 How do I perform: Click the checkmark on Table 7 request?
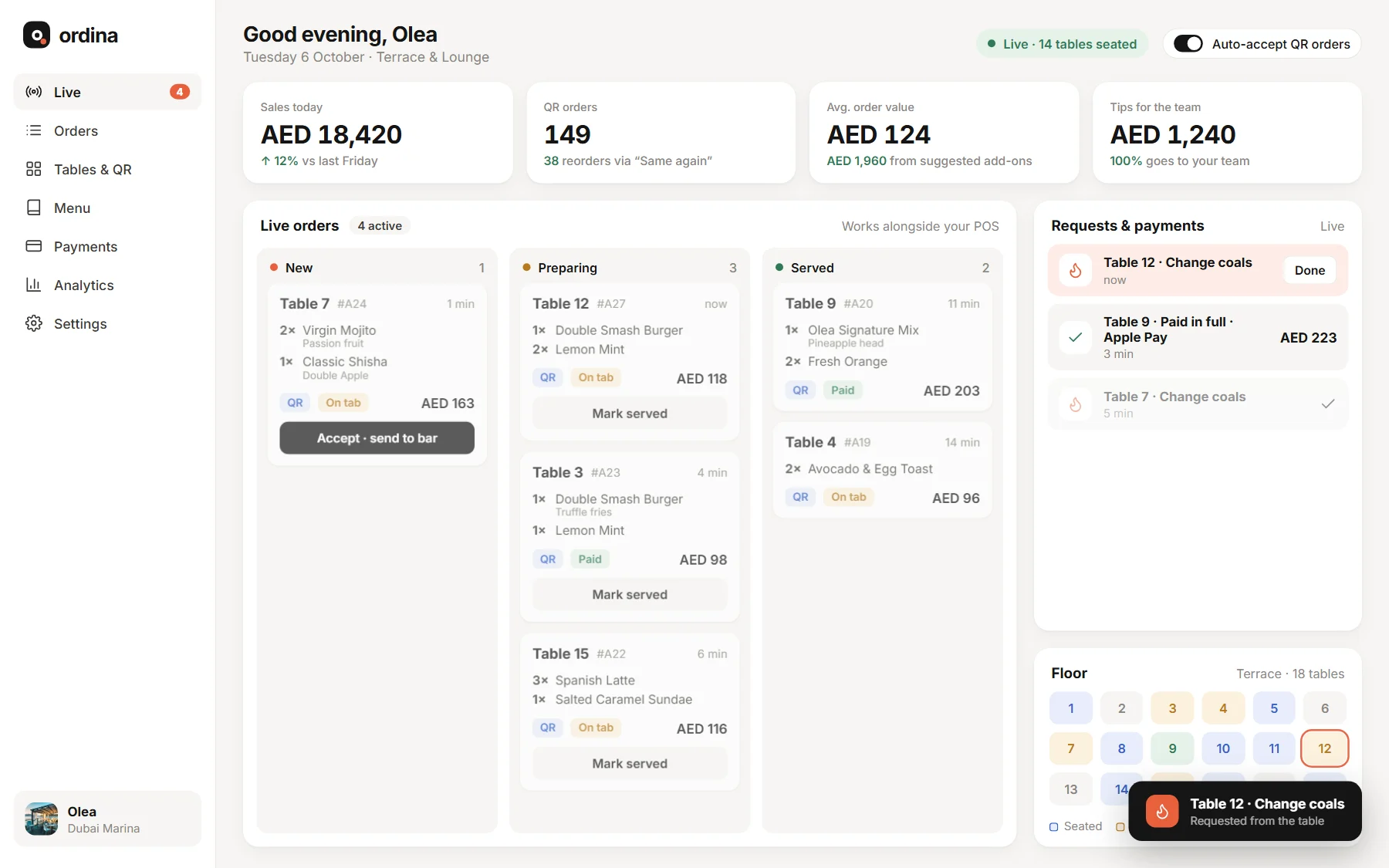(1328, 404)
